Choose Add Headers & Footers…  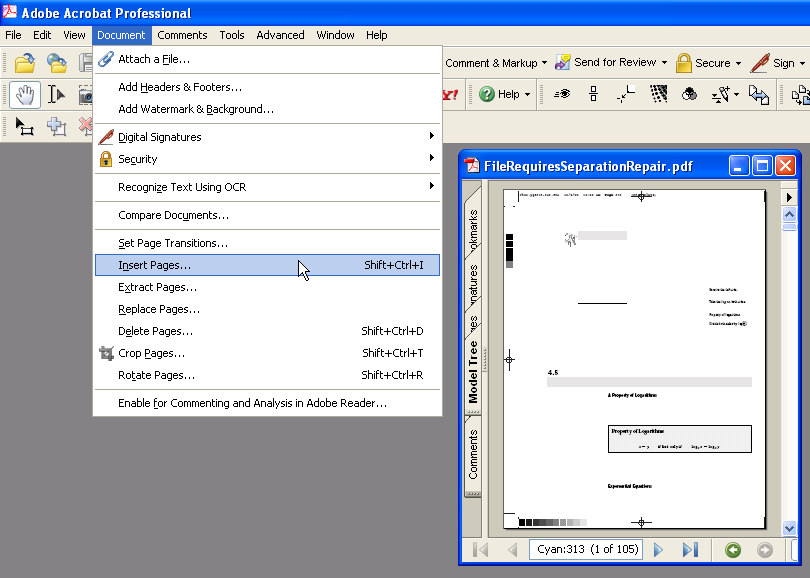click(268, 87)
